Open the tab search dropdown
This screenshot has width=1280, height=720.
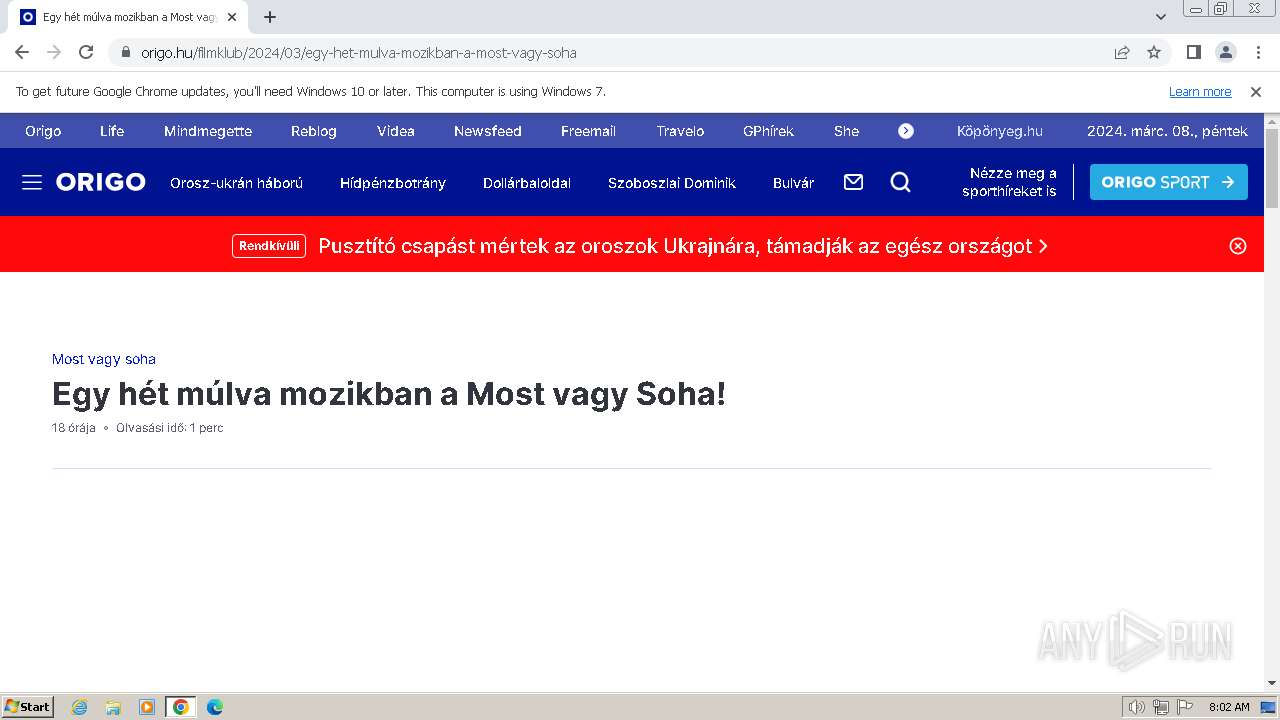1161,17
